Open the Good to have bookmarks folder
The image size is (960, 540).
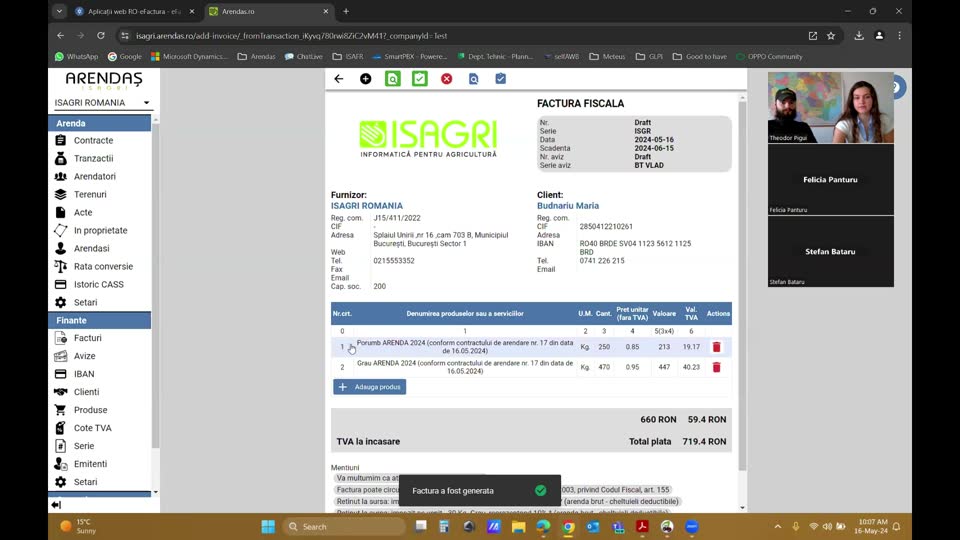point(700,56)
